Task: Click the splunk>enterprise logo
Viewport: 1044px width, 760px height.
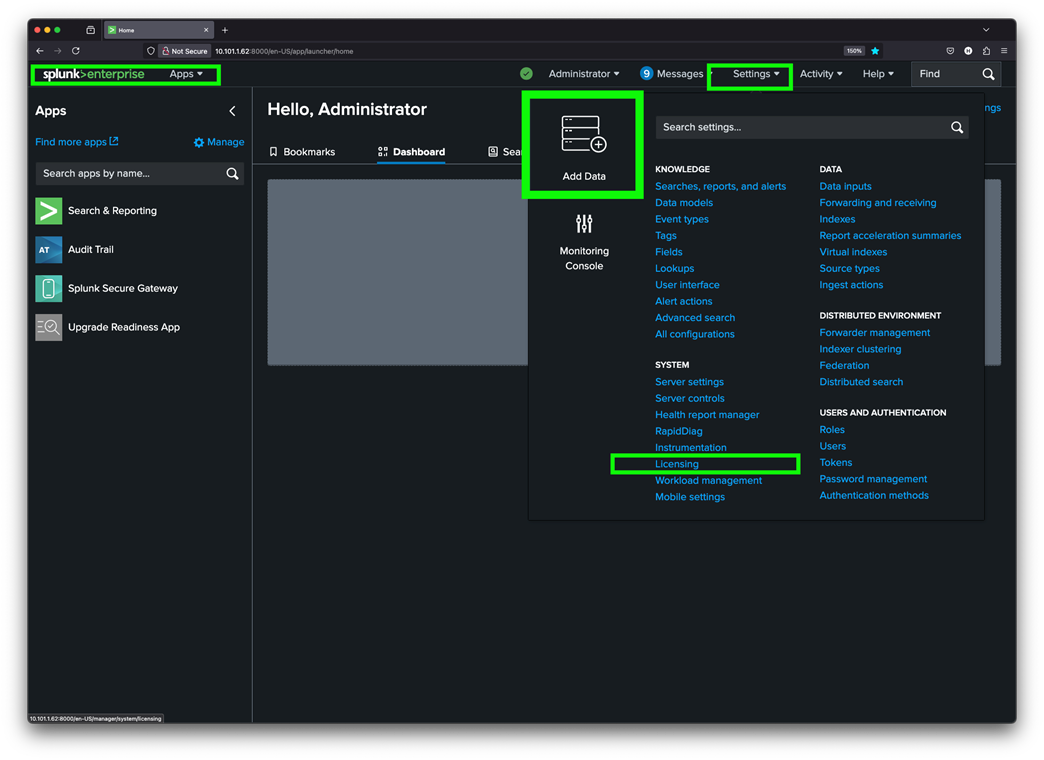Action: pyautogui.click(x=93, y=74)
